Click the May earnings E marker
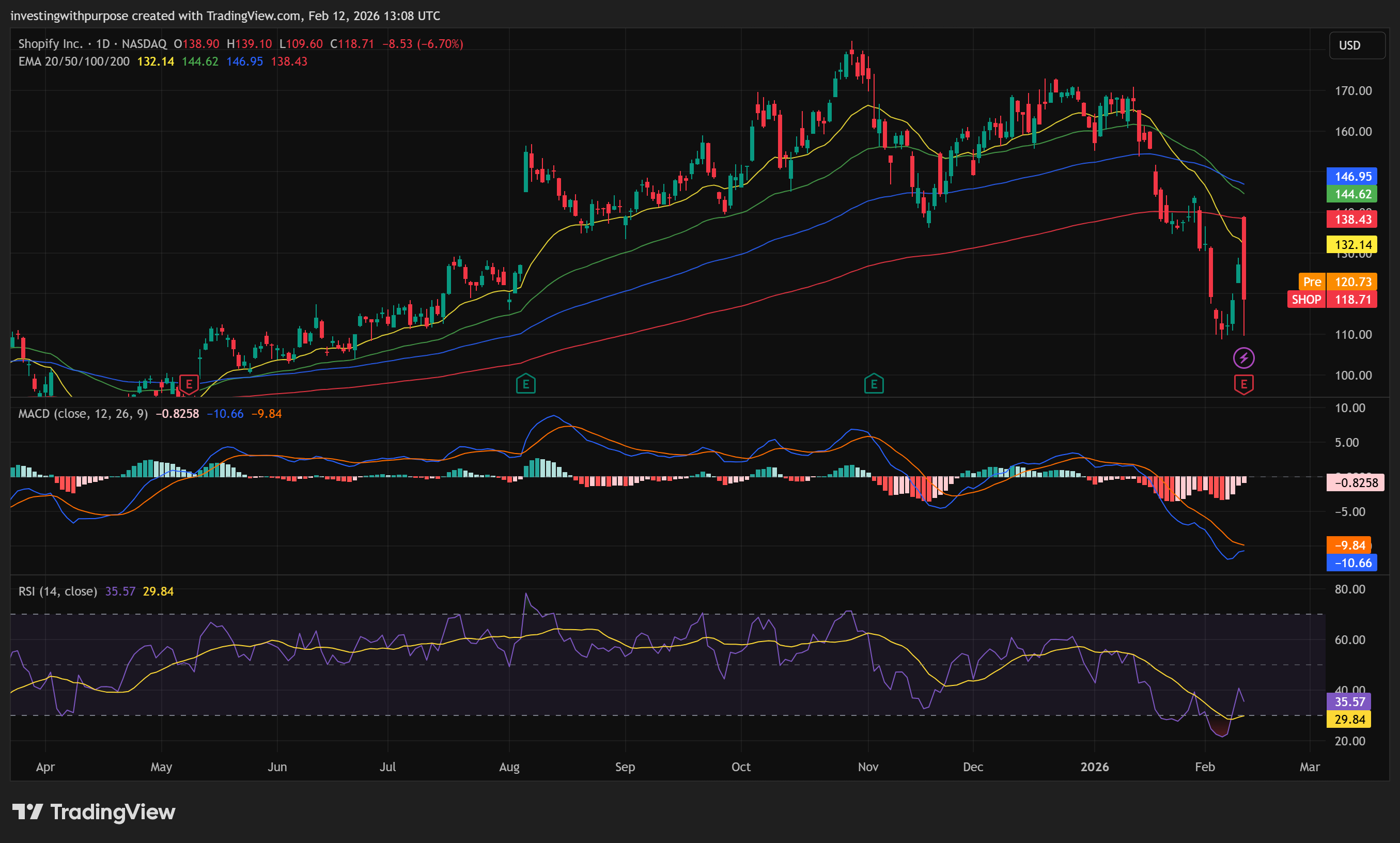This screenshot has width=1400, height=843. point(189,384)
